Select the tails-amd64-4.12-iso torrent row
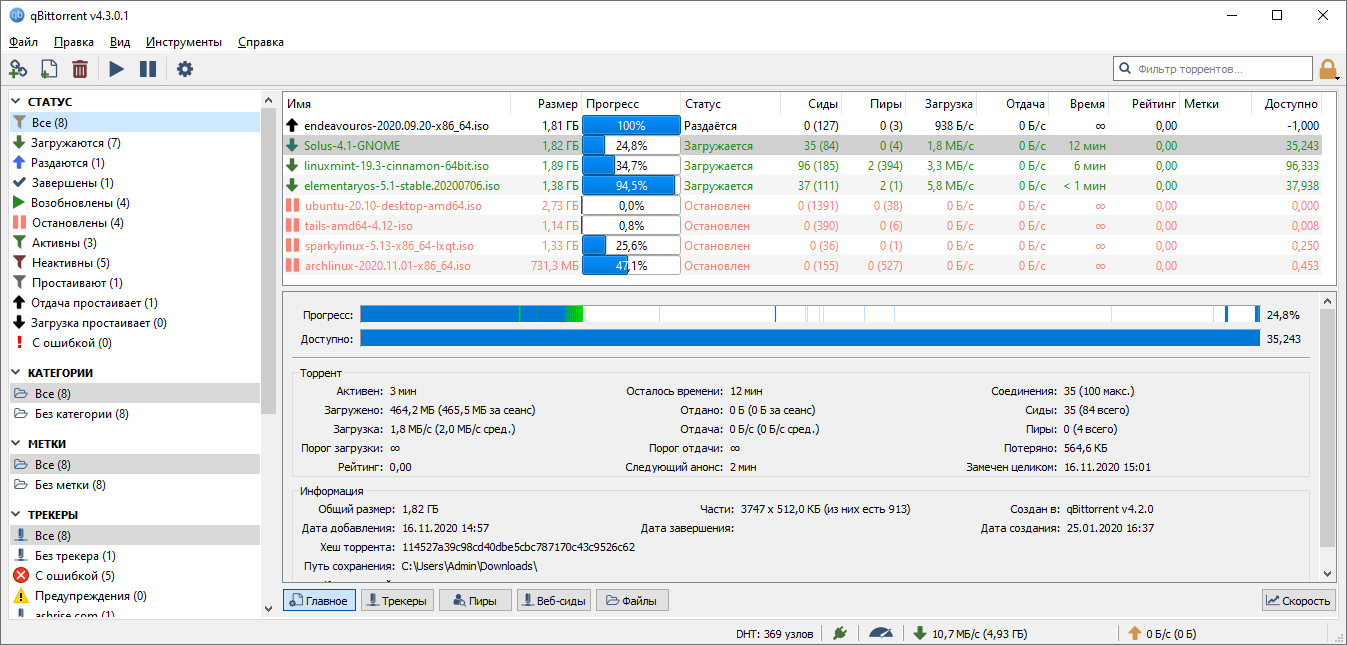1347x645 pixels. tap(802, 226)
